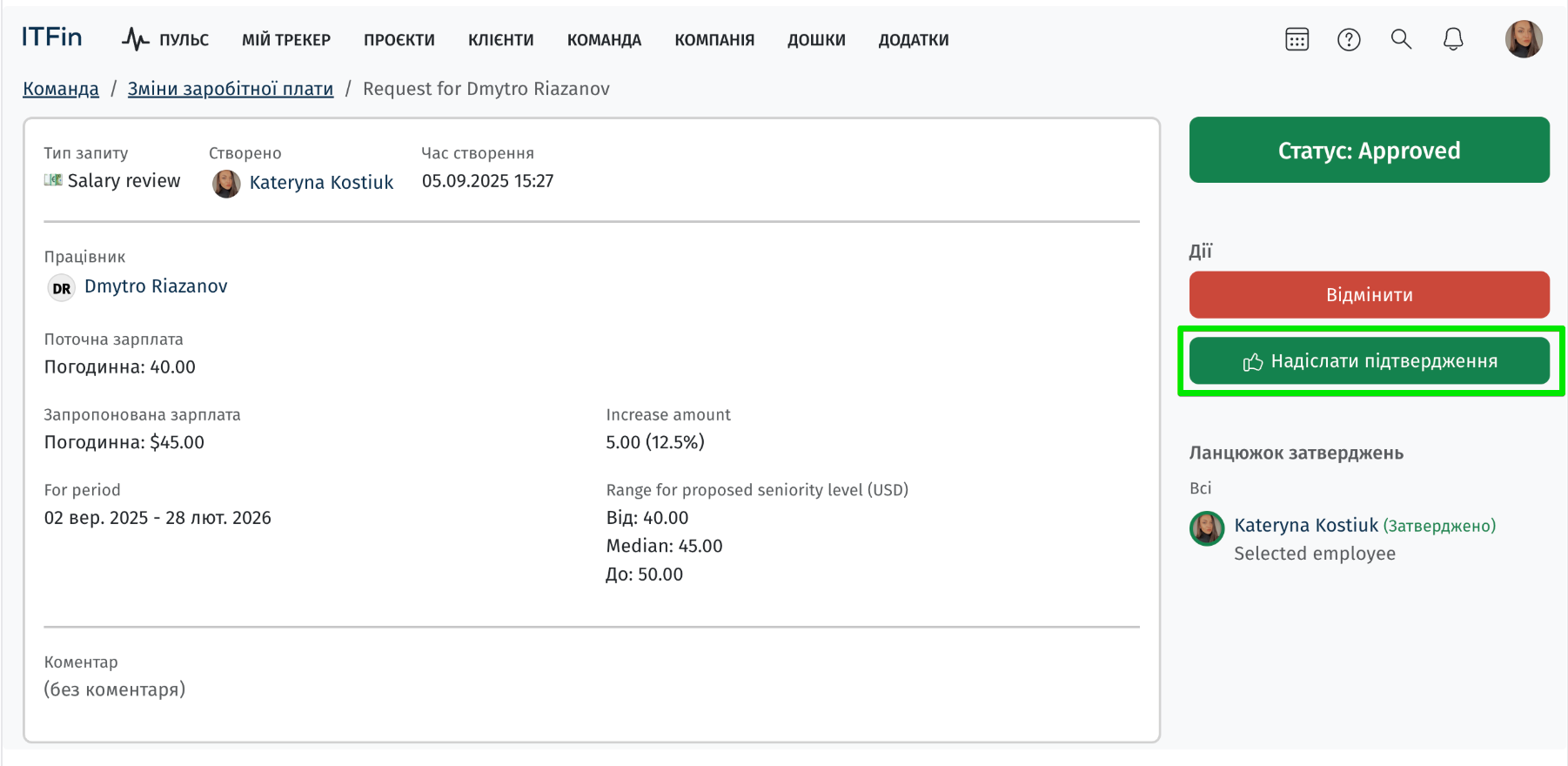Click approver avatar in approval chain
Screen dimensions: 1568x766
(1207, 528)
